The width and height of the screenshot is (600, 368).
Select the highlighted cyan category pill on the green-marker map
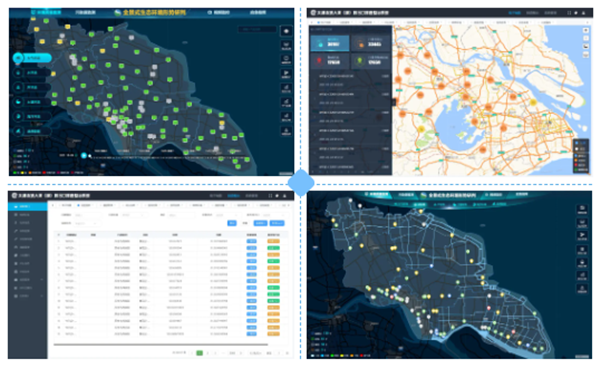tap(32, 58)
